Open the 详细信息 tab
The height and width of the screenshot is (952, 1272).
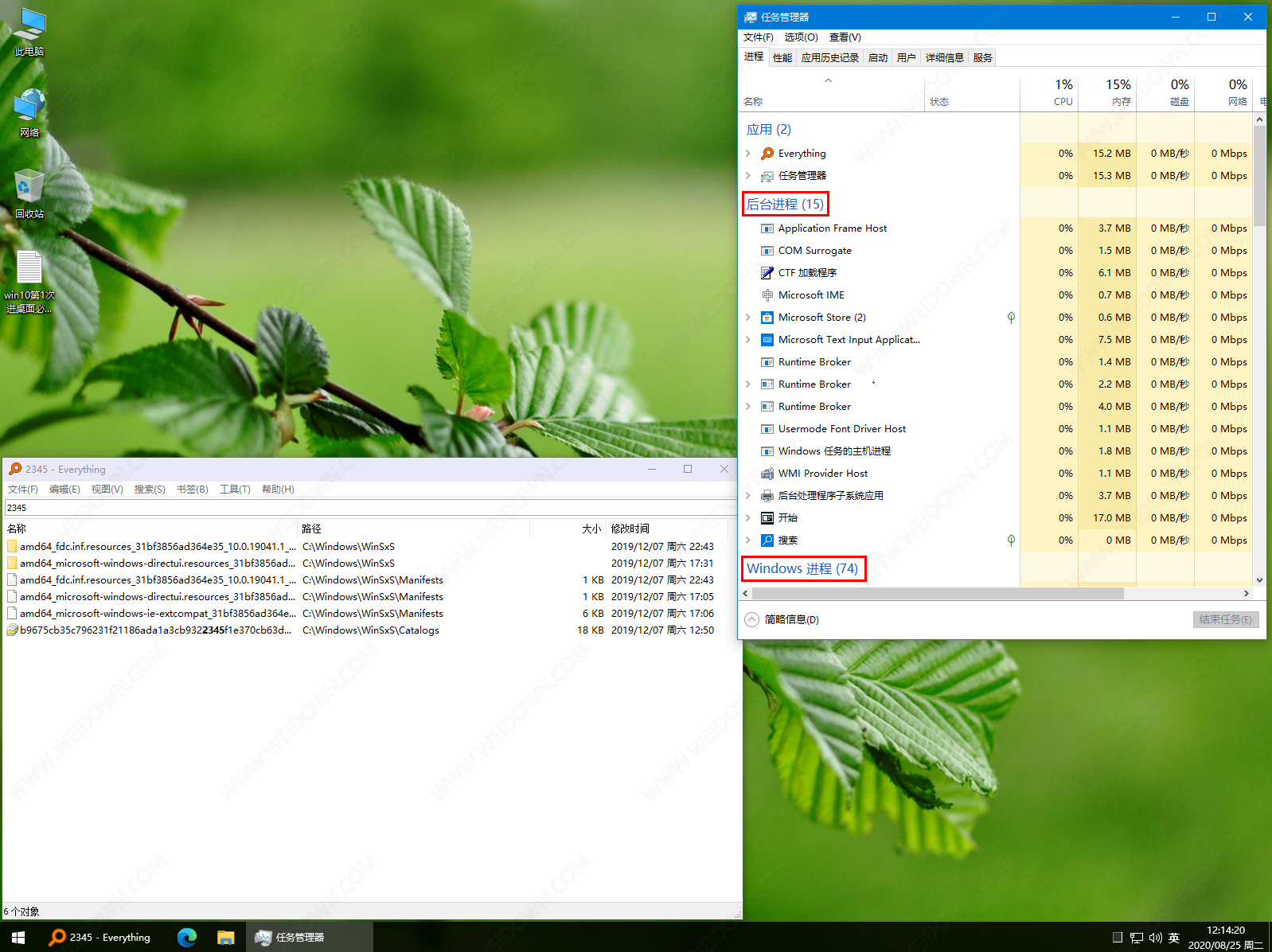(945, 57)
